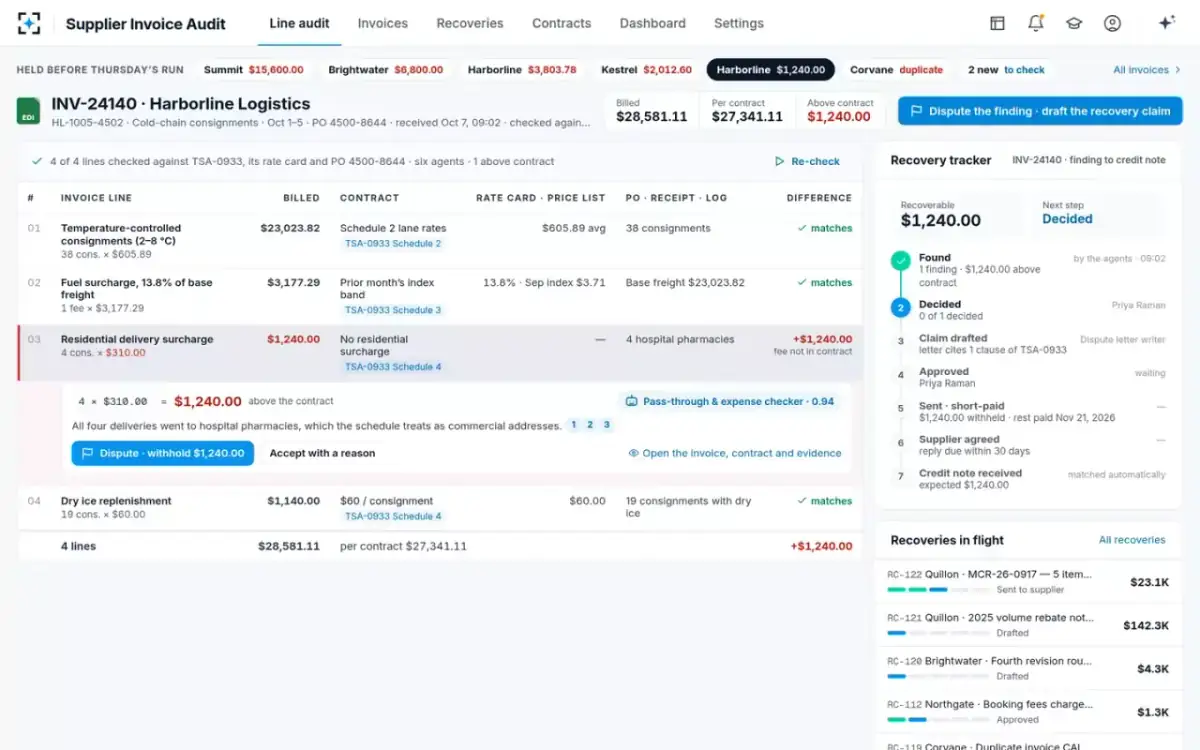Expand the Dry ice replenishment line
Viewport: 1200px width, 750px height.
(440, 508)
